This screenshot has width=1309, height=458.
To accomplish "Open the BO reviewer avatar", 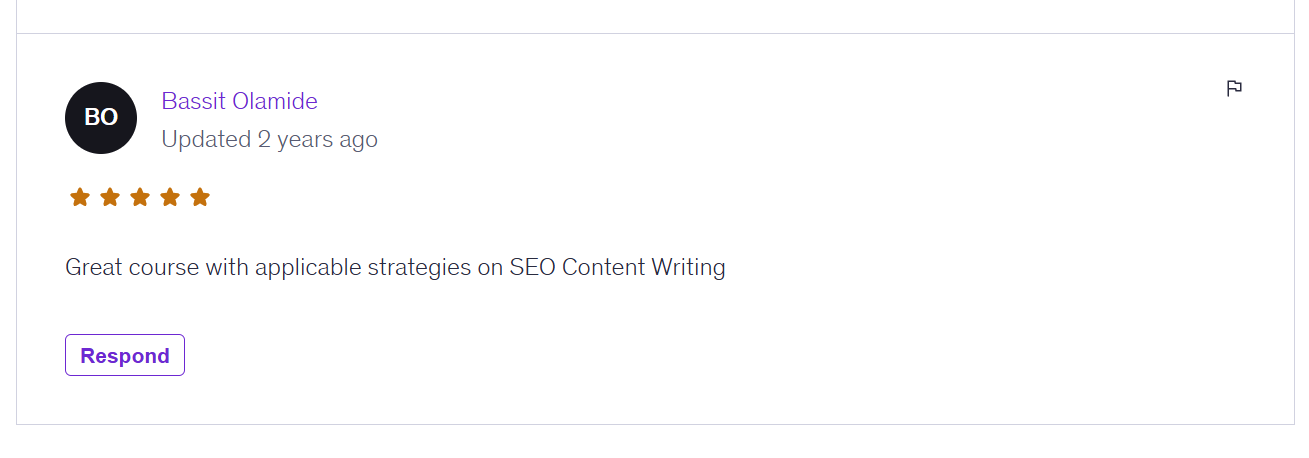I will (x=101, y=118).
